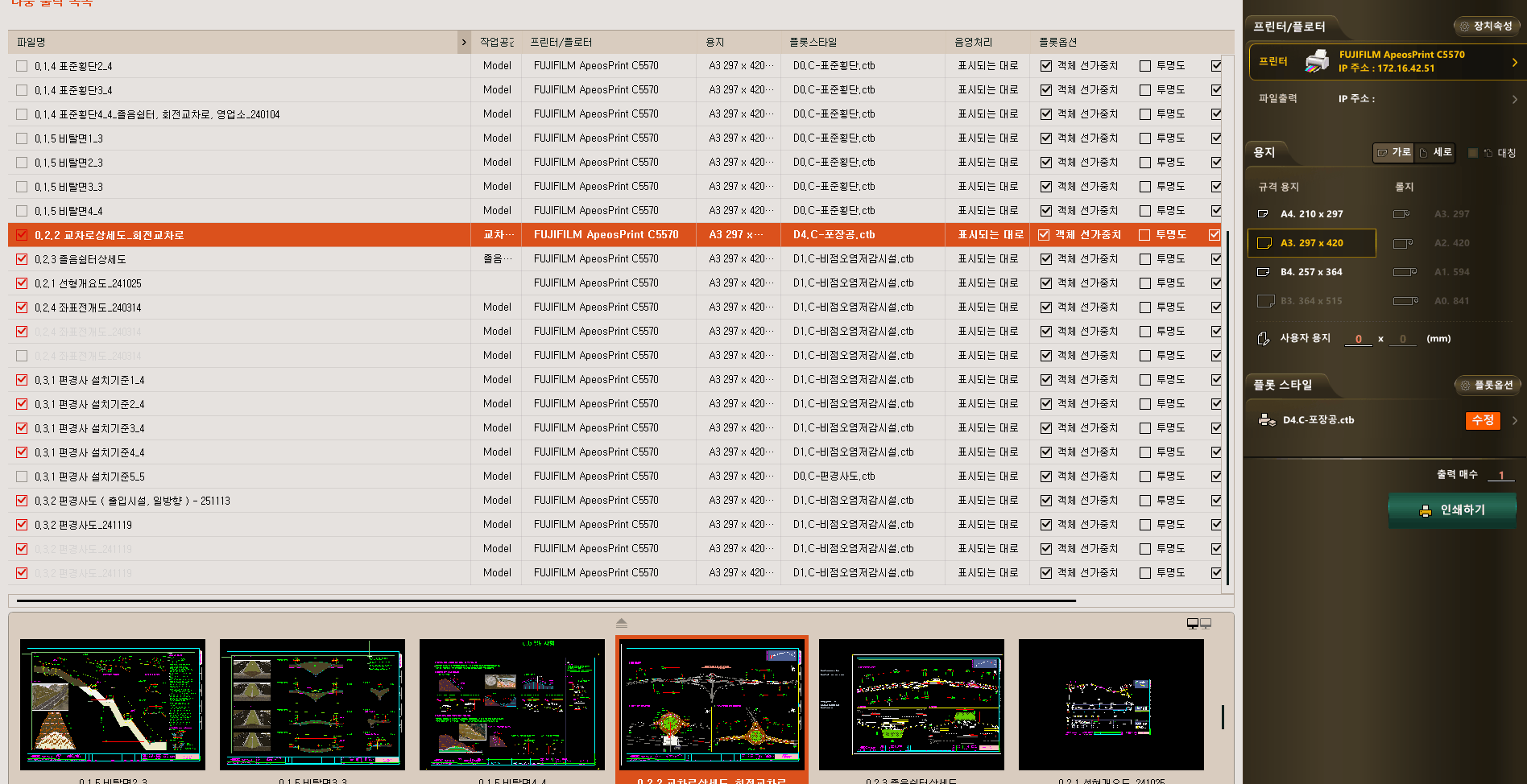Select B4 257 x 364 paper icon
Screen dimensions: 1527x784
[x=1264, y=272]
